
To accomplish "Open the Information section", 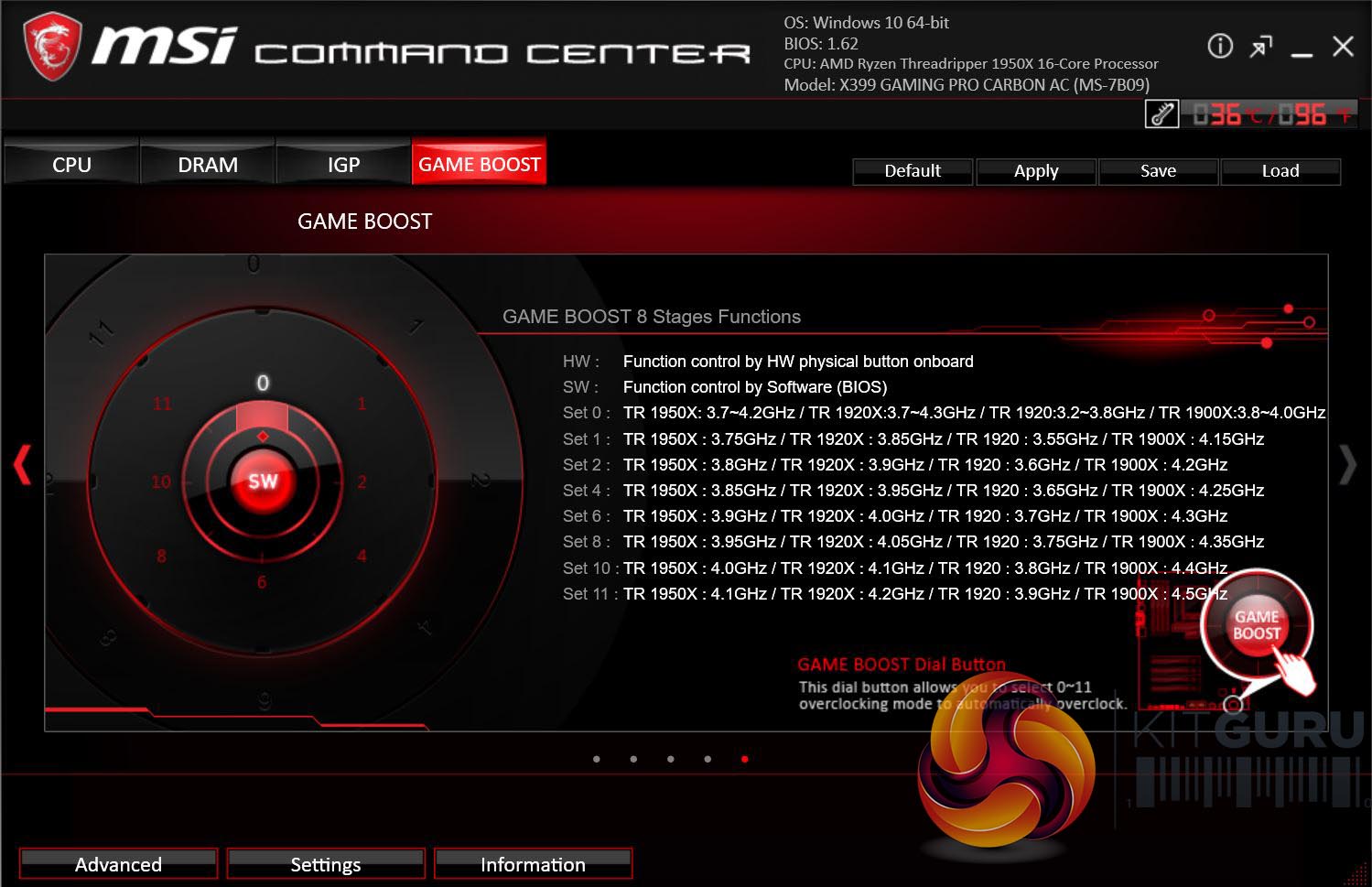I will [x=533, y=864].
